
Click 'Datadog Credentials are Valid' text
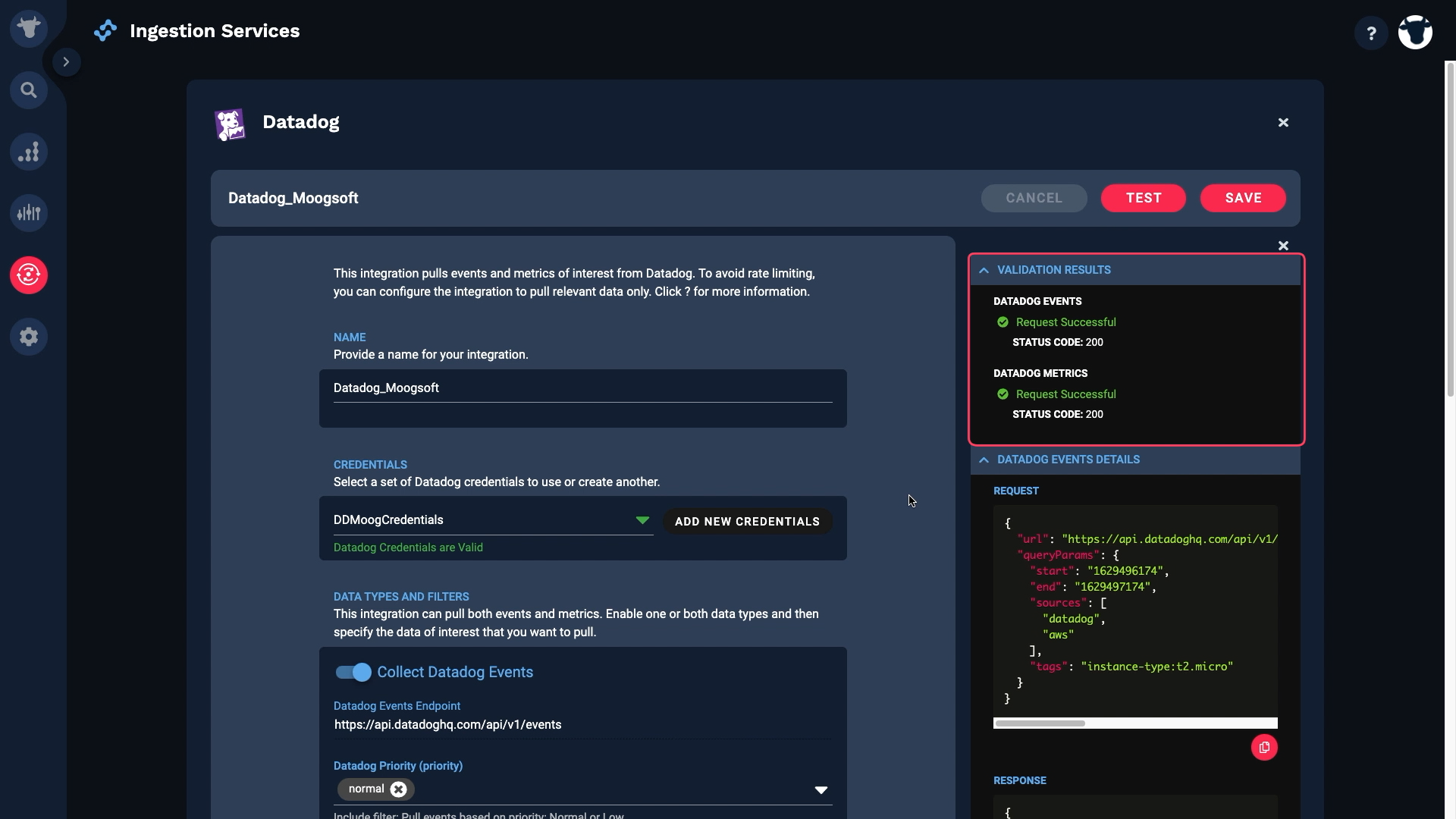point(408,548)
